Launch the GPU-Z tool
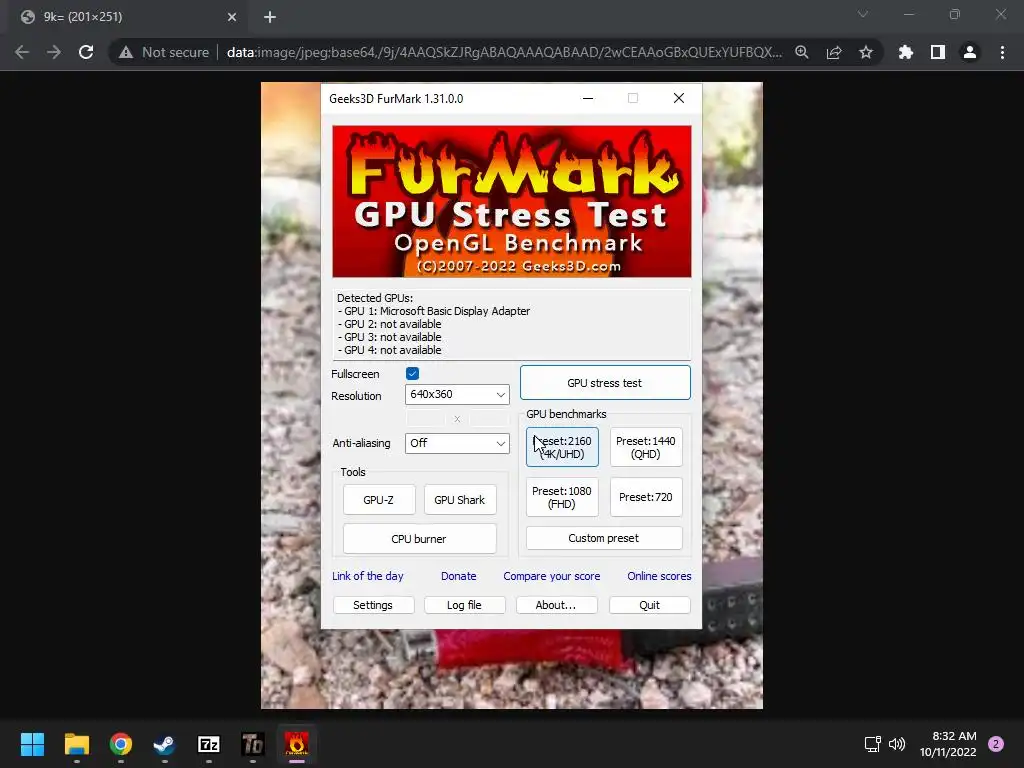The height and width of the screenshot is (768, 1024). click(x=379, y=500)
